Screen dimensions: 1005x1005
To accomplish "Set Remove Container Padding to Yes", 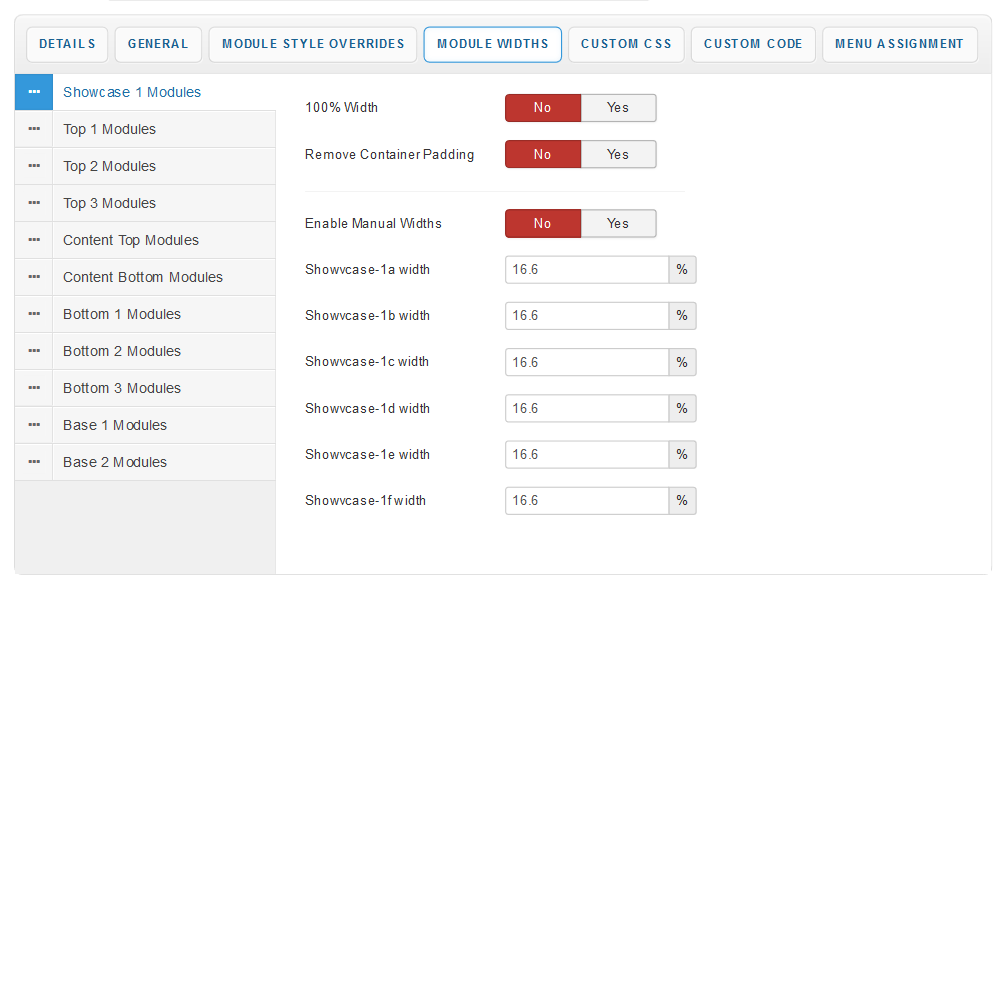I will pyautogui.click(x=618, y=154).
